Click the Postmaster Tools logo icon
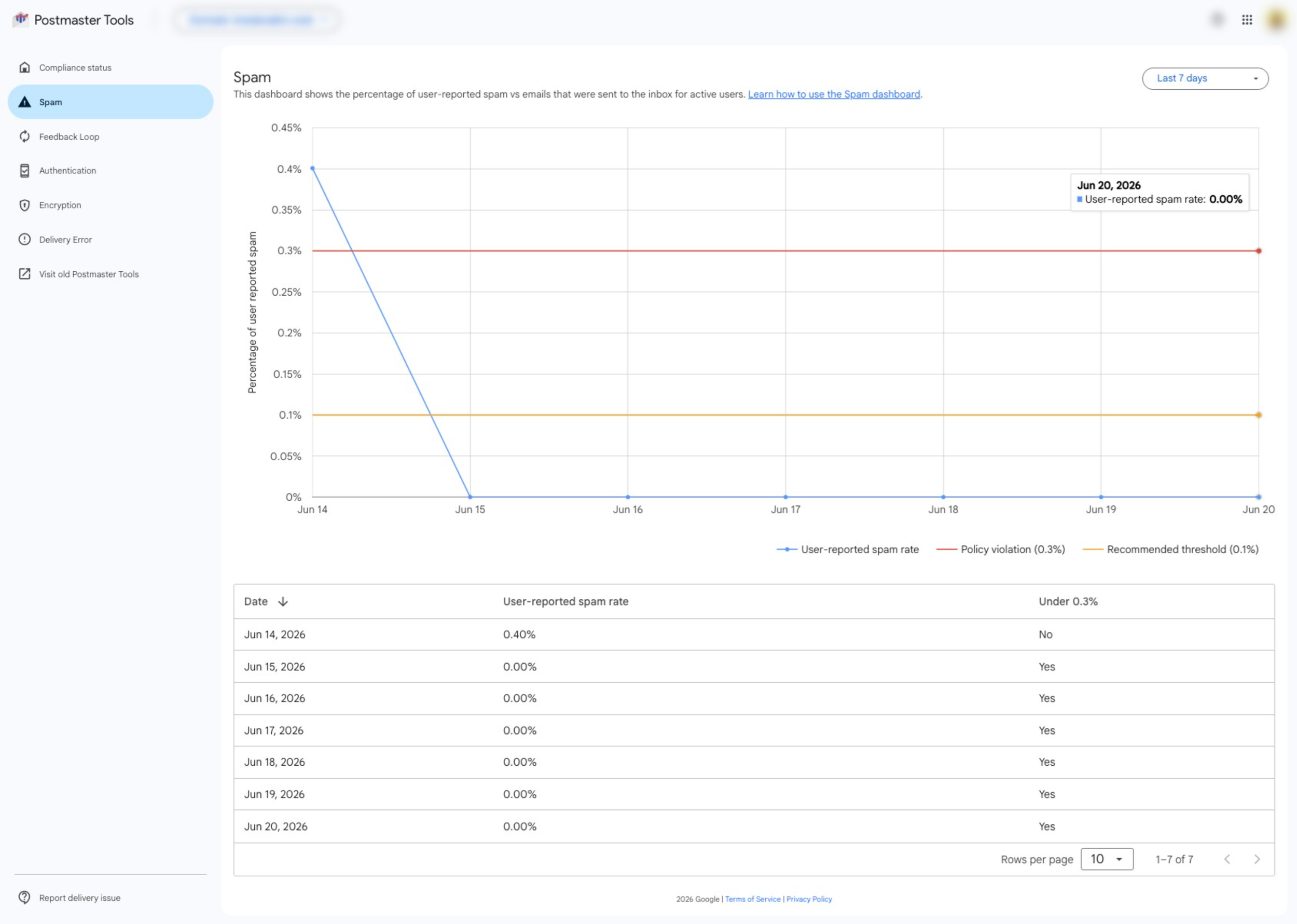This screenshot has width=1297, height=924. tap(21, 19)
